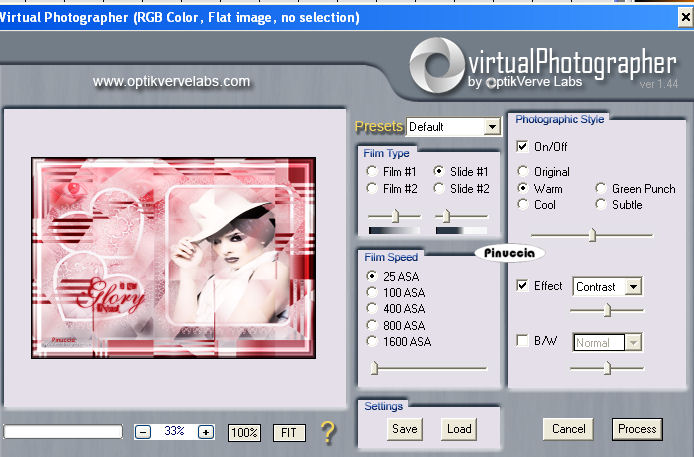Open the www.optikvervelabs.com link
Screen dimensions: 694x457
171,81
